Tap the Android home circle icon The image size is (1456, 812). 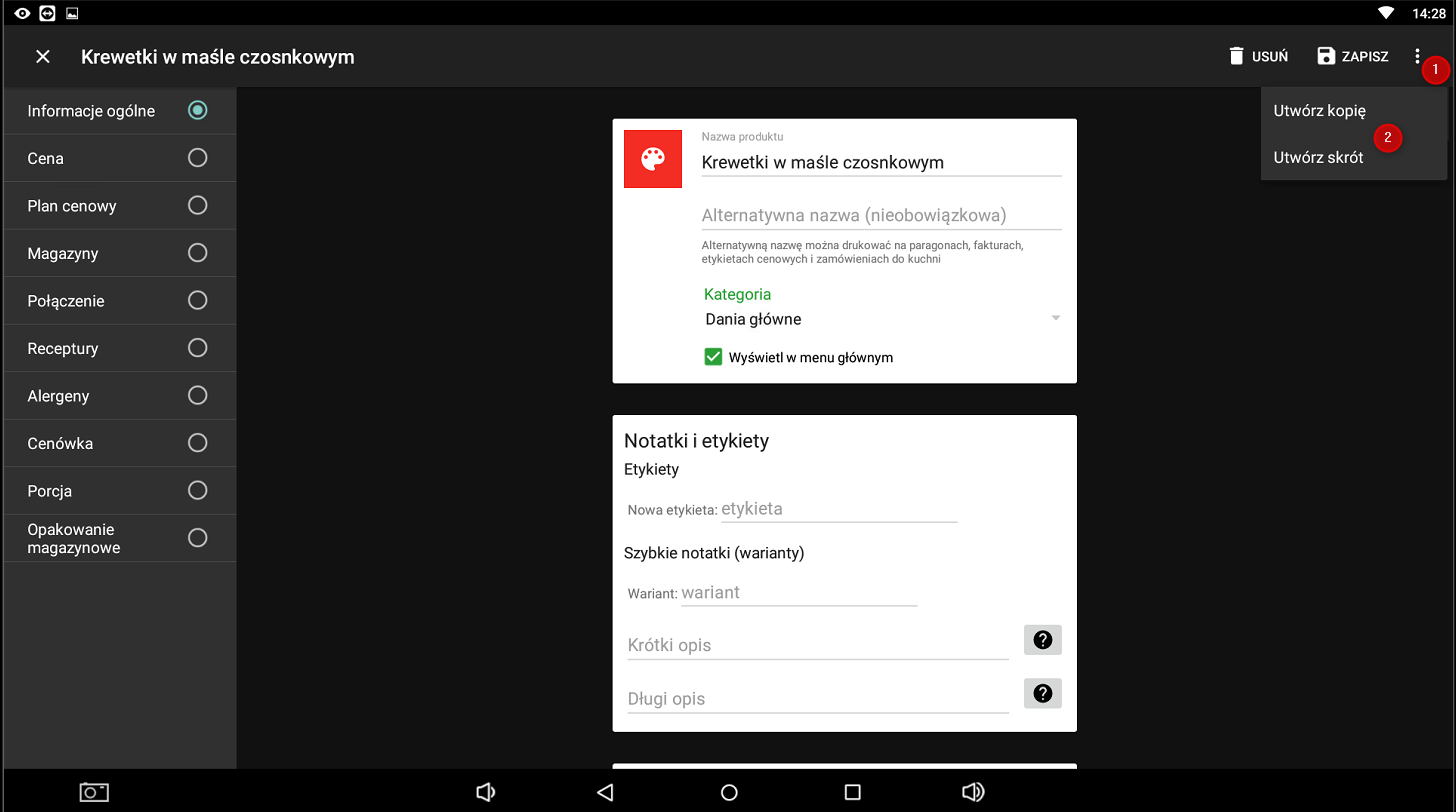729,792
